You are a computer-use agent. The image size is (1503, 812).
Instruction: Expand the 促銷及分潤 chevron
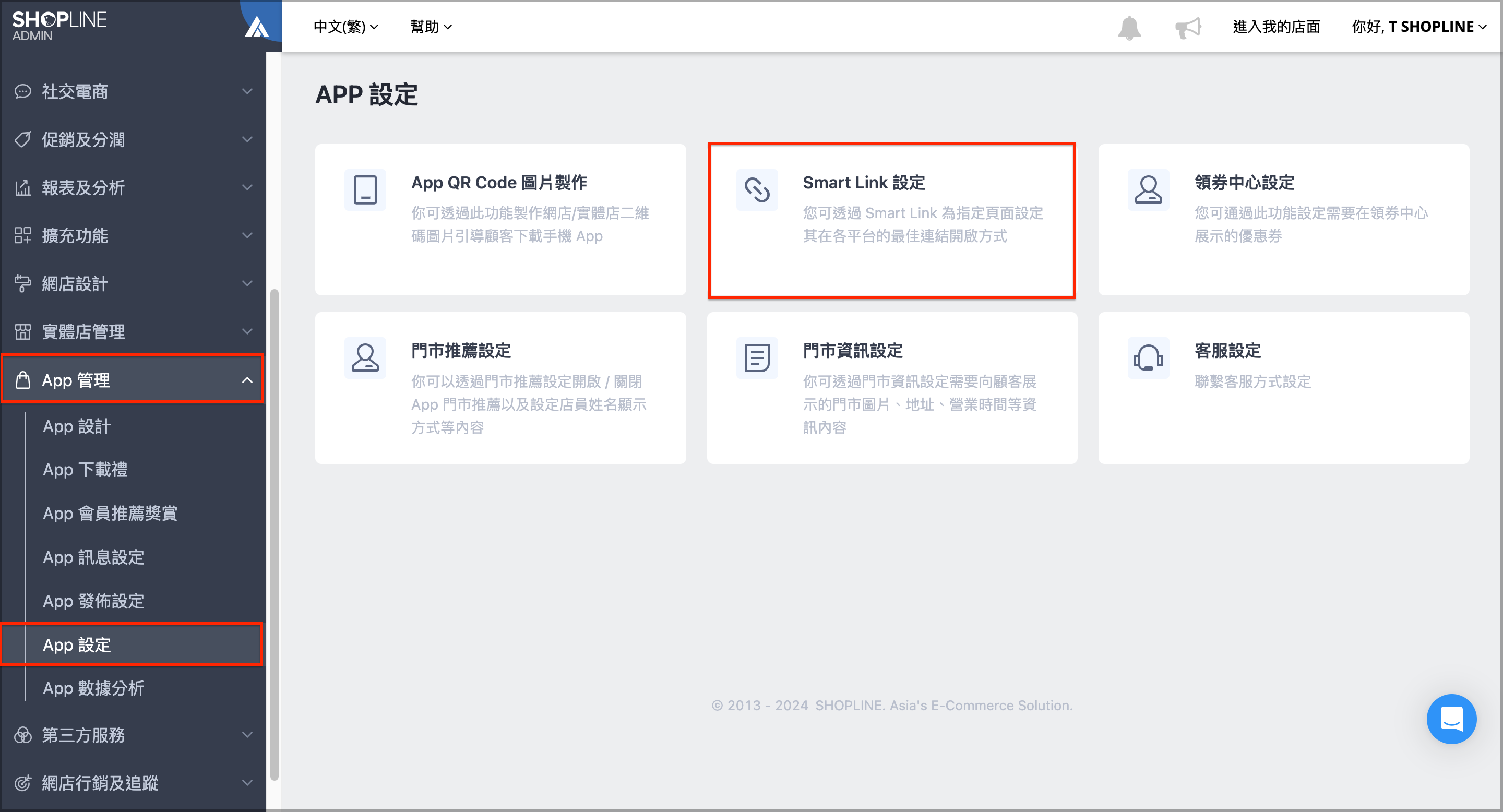click(x=247, y=139)
